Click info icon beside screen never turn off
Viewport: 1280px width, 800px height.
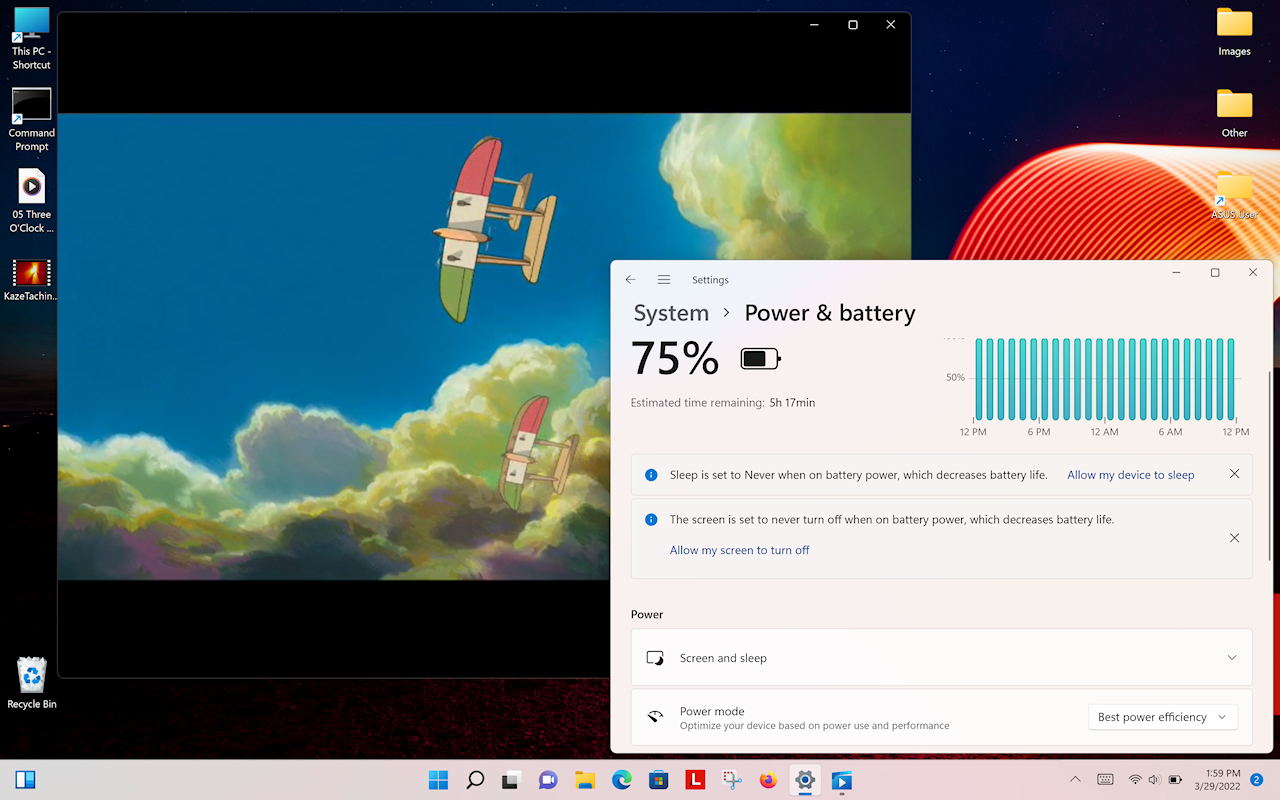click(x=651, y=520)
